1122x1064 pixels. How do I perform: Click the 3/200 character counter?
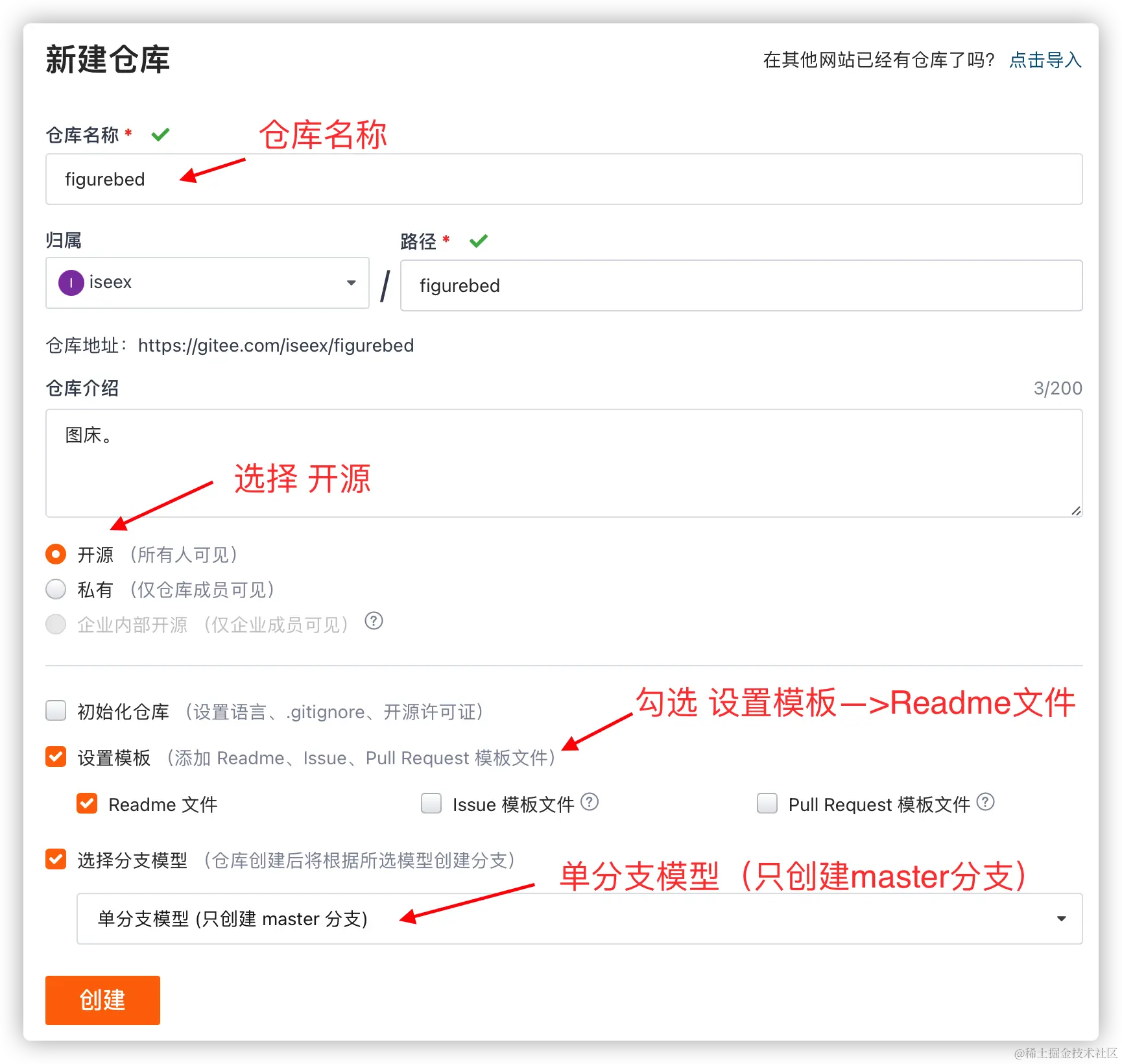(1058, 388)
